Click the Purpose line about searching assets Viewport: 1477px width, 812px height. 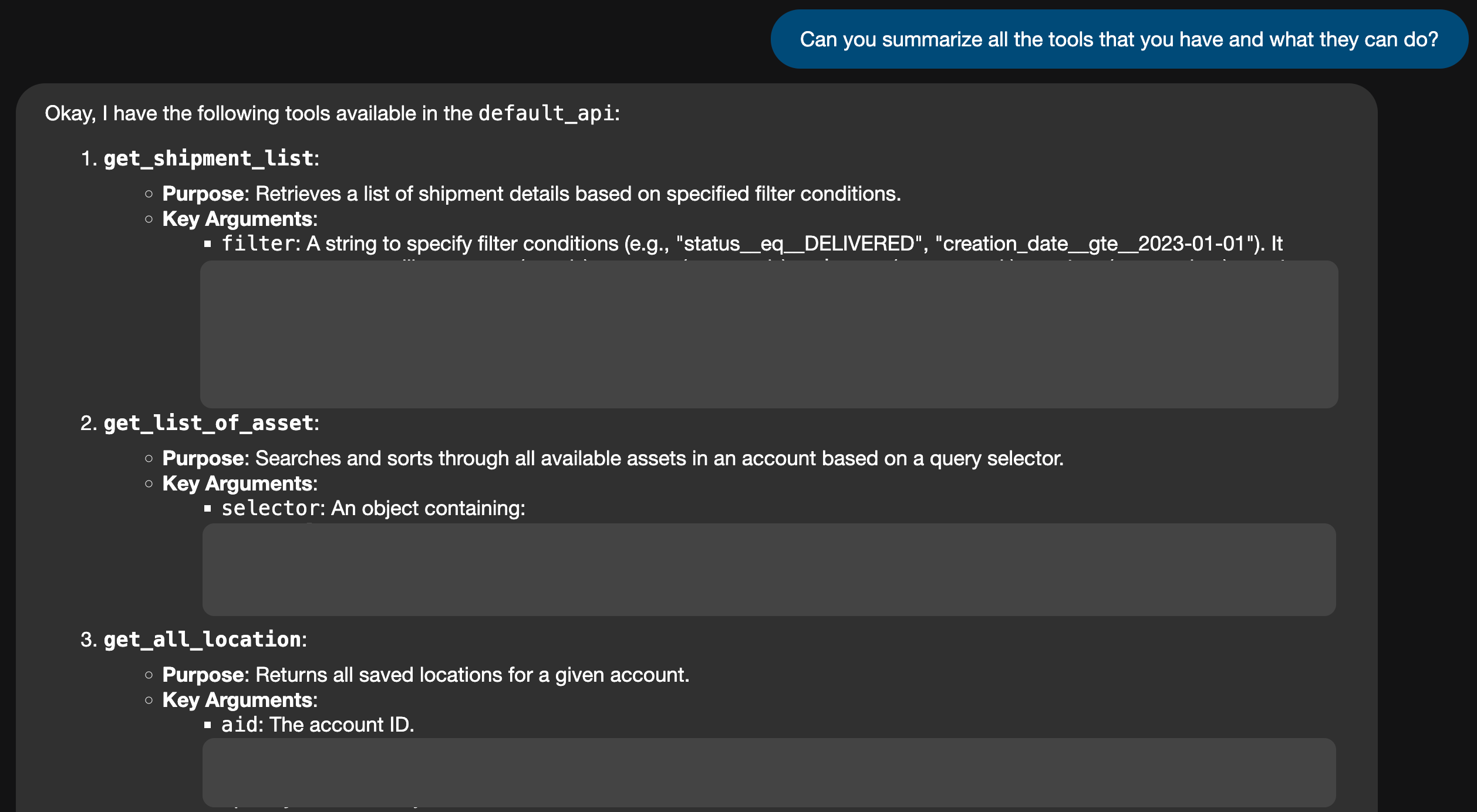[613, 458]
